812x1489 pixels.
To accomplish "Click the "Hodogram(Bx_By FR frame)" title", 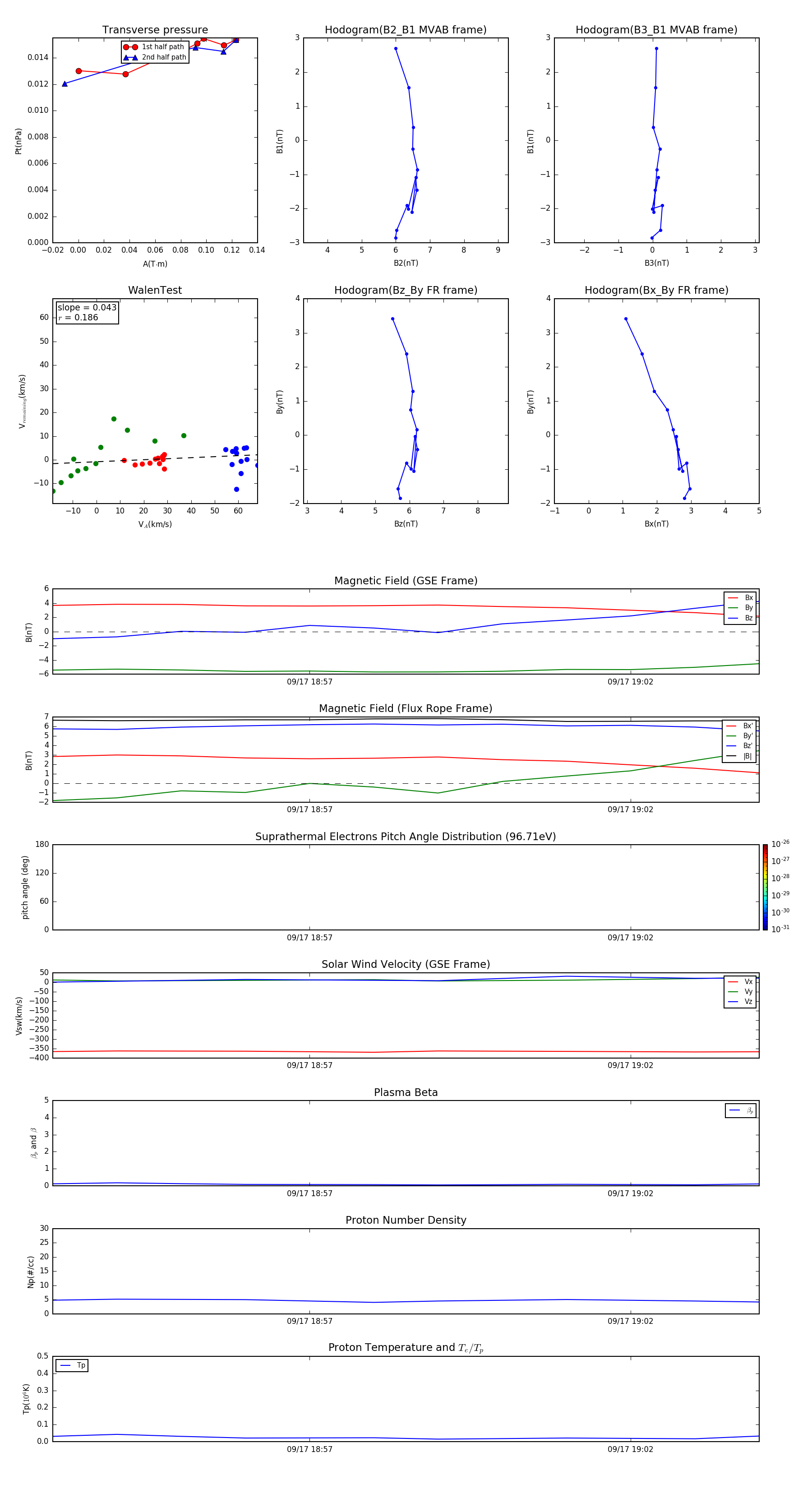I will point(656,290).
